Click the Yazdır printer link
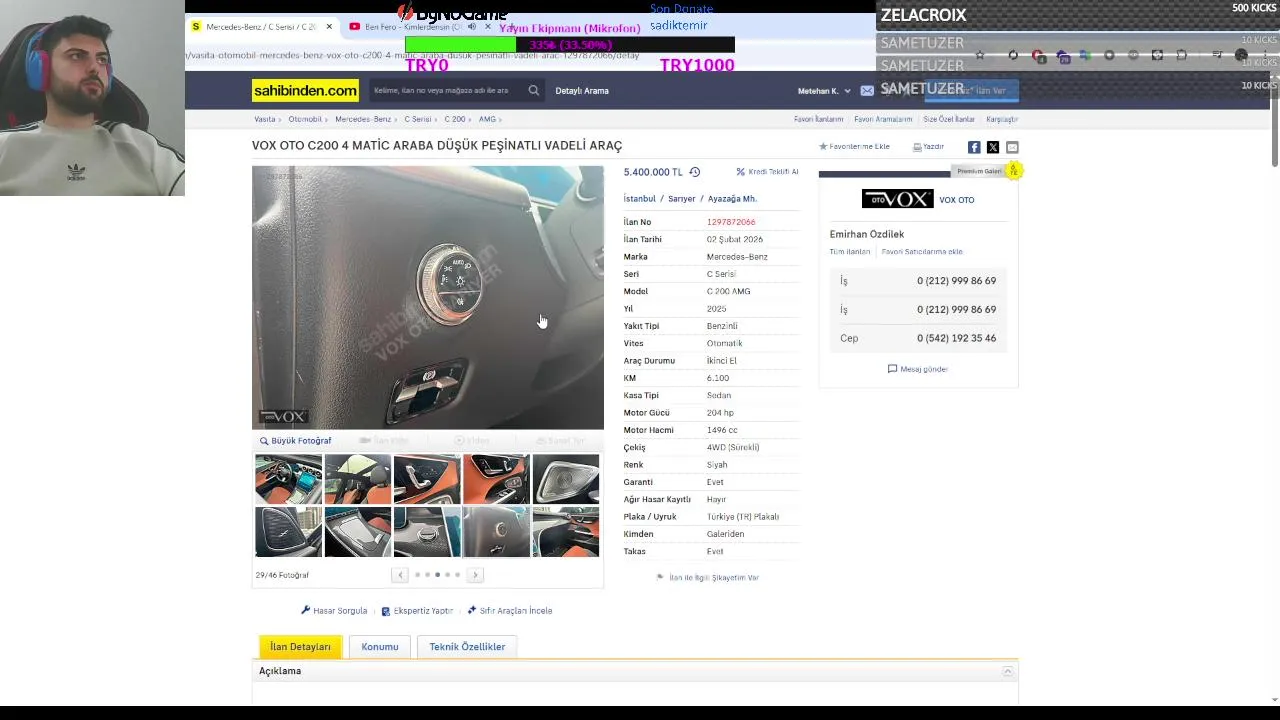This screenshot has height=720, width=1280. [928, 147]
